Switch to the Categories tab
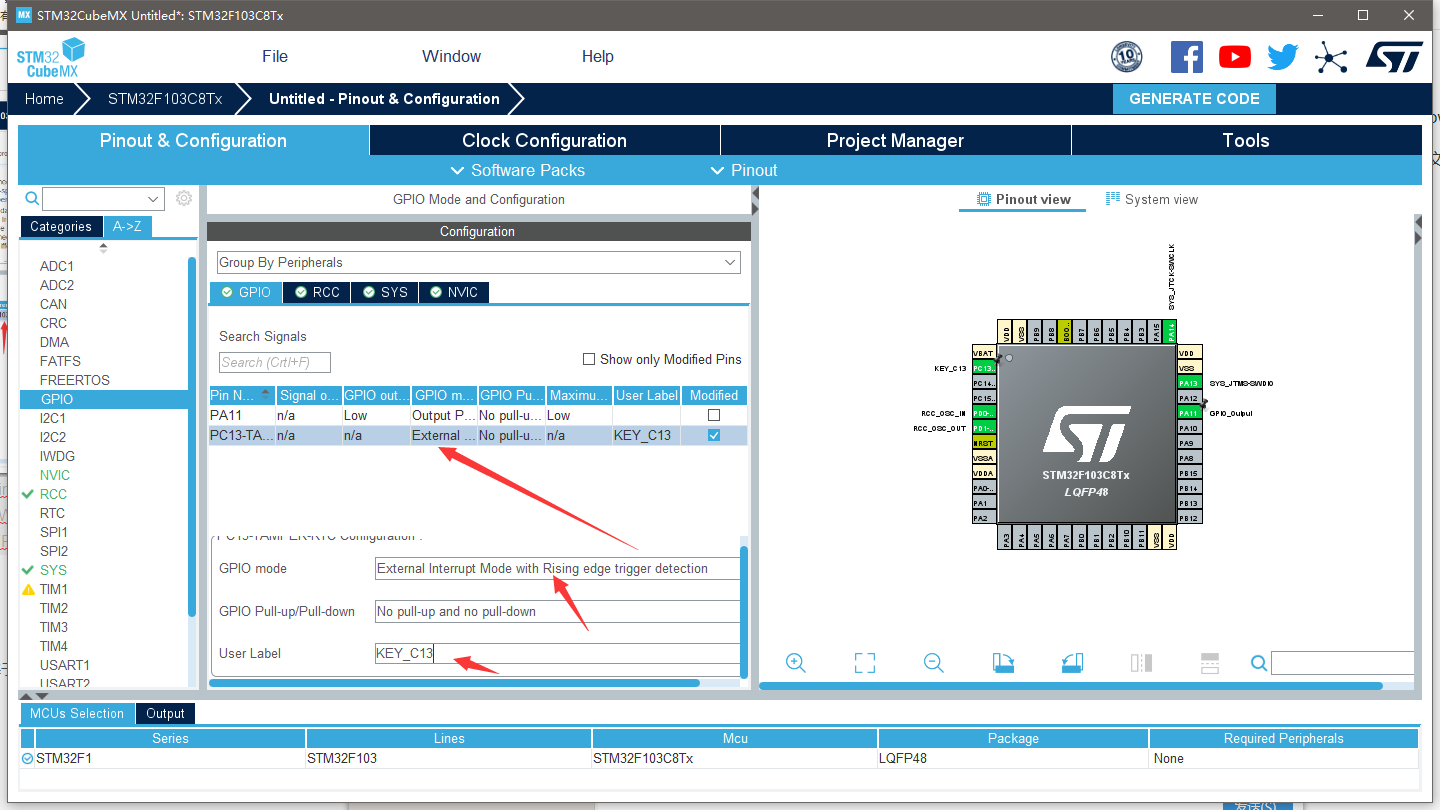Image resolution: width=1440 pixels, height=810 pixels. [x=61, y=226]
